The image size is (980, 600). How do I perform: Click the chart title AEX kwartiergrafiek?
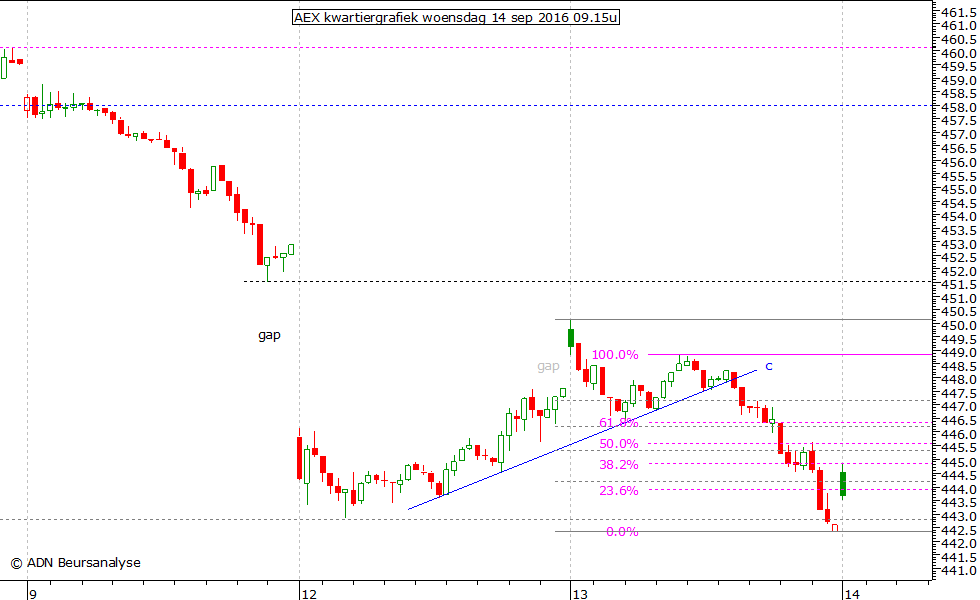(456, 18)
